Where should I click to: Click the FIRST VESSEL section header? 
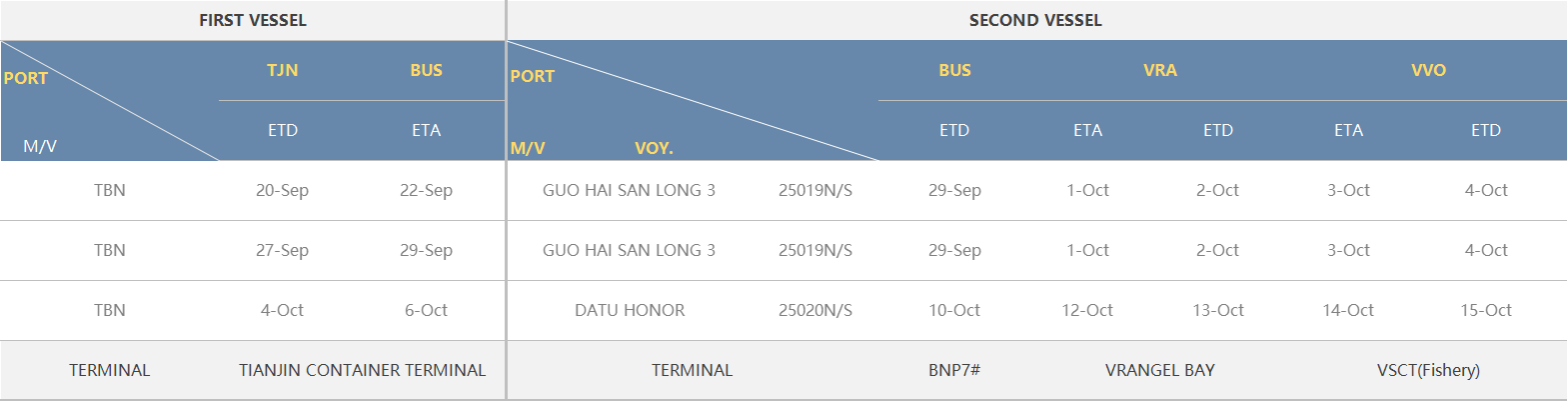(x=253, y=20)
